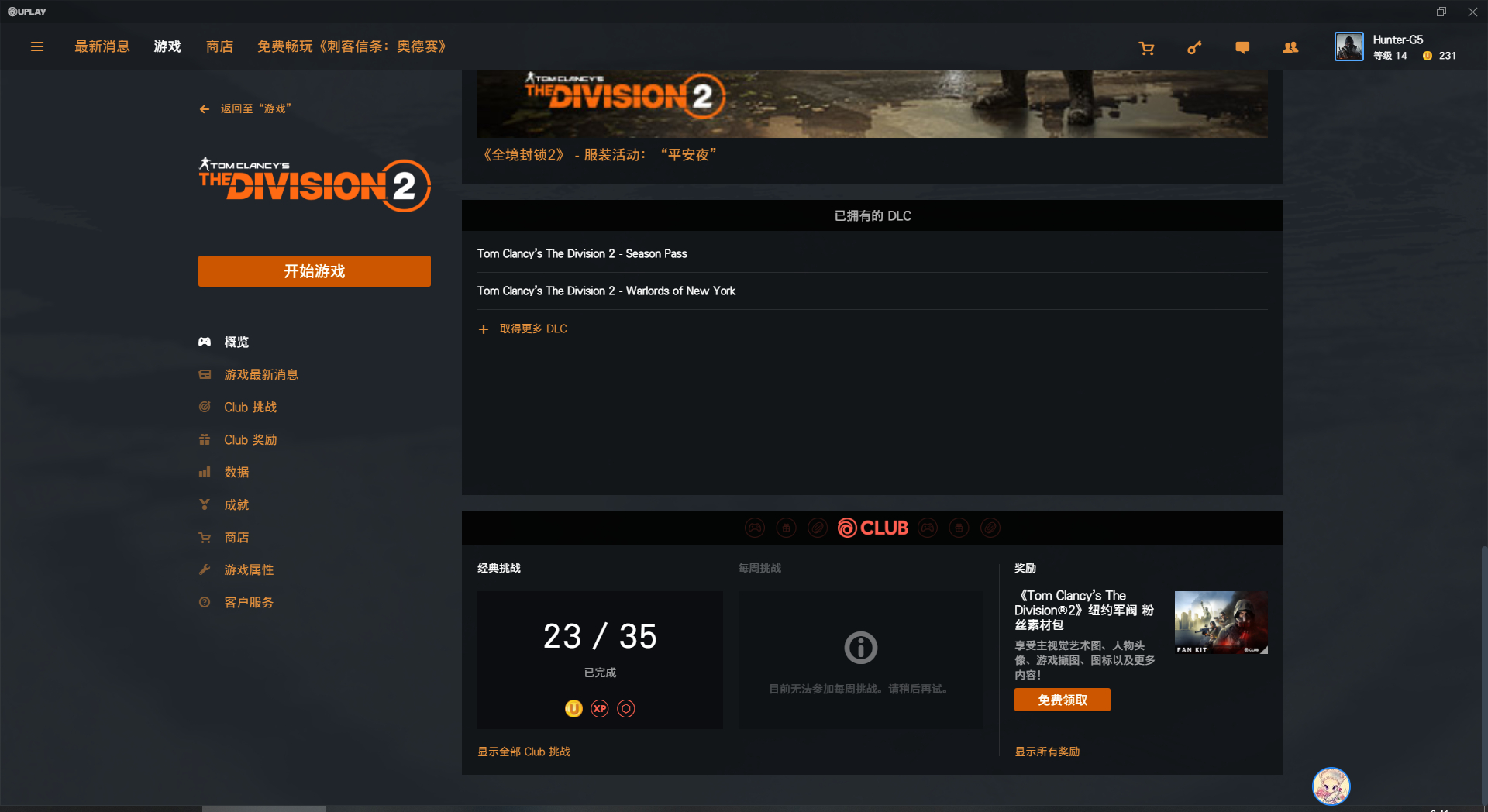
Task: Select 成就 in the sidebar
Action: coord(236,504)
